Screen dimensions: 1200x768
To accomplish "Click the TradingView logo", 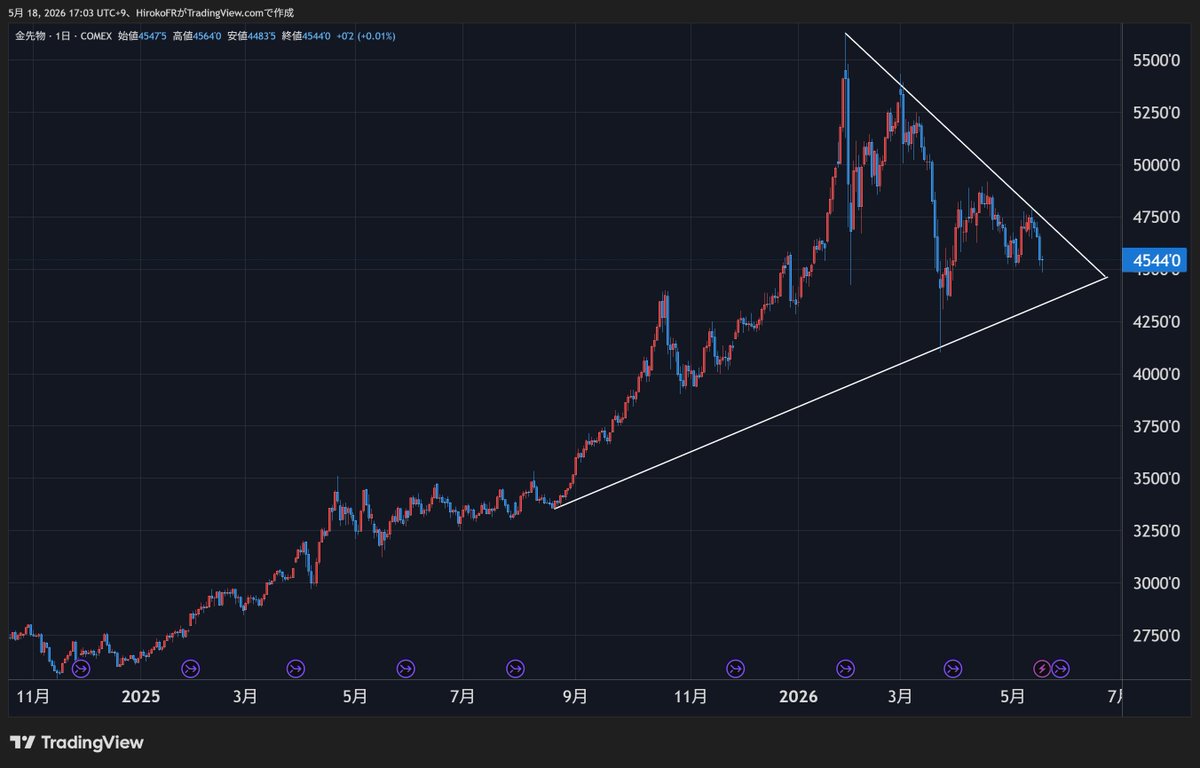I will pyautogui.click(x=77, y=742).
